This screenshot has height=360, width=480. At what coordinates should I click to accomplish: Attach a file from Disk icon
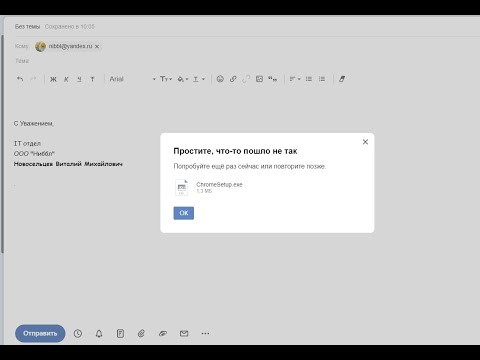point(163,333)
